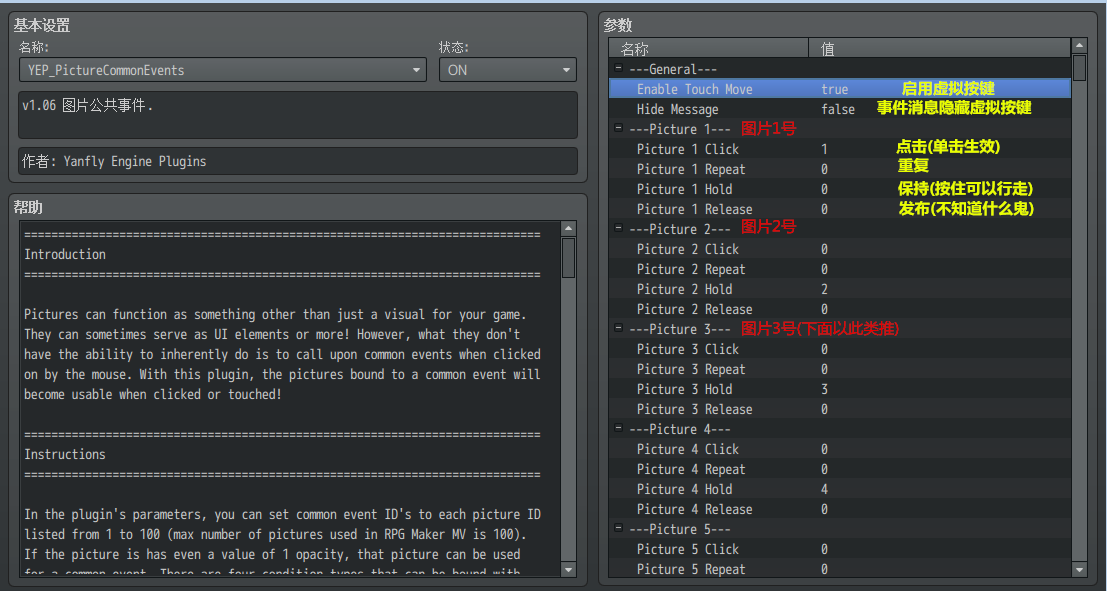Collapse the ---Picture 2--- parameter group

(x=619, y=229)
